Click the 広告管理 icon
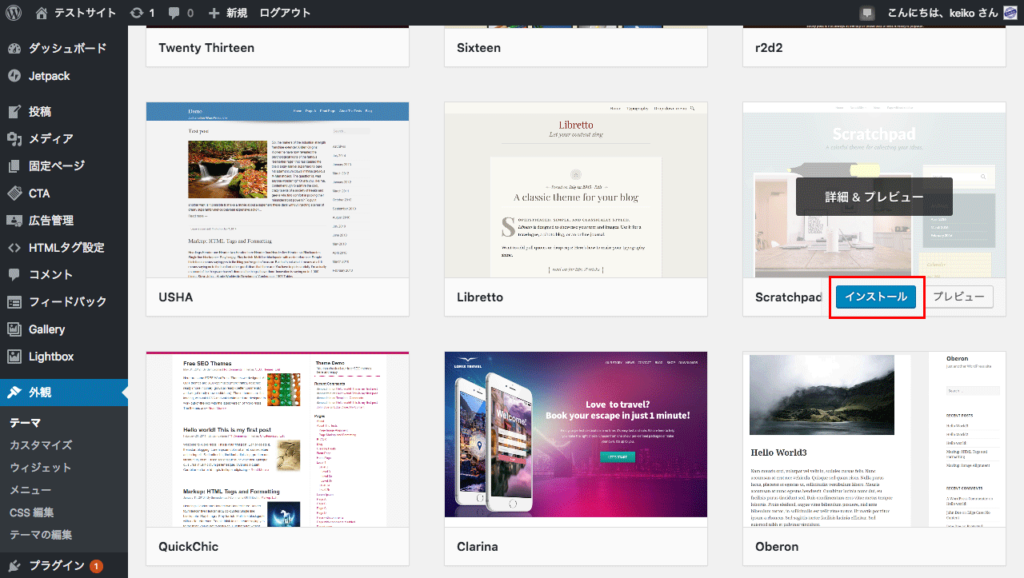 pyautogui.click(x=14, y=220)
